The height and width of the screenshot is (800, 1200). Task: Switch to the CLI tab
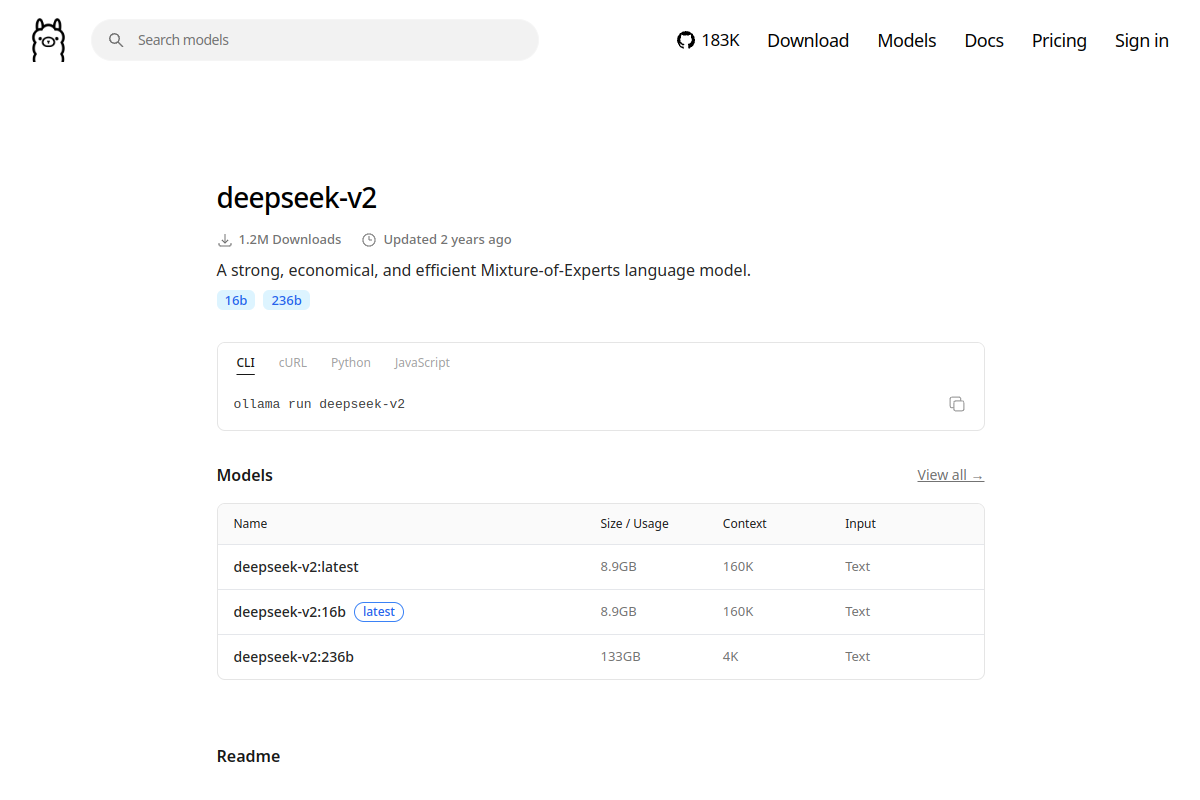coord(246,363)
